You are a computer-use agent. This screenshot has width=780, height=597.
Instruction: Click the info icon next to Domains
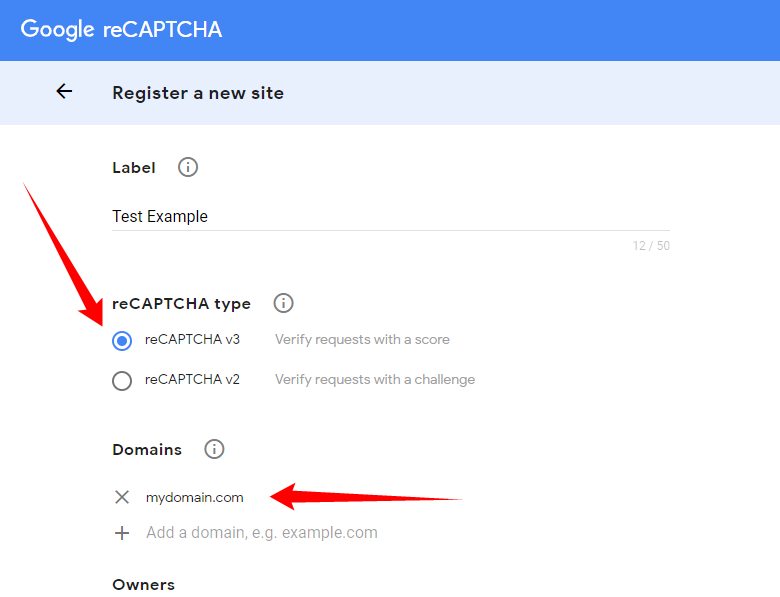coord(214,449)
